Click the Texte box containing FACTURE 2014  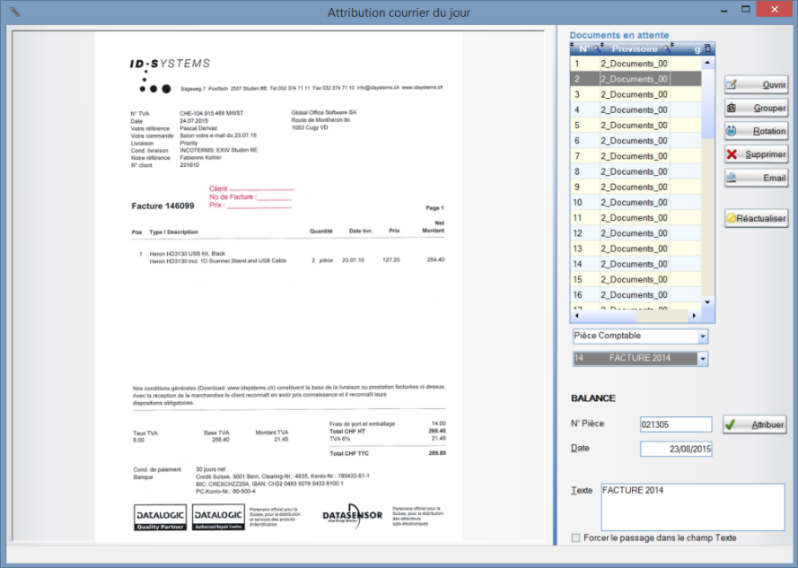tap(693, 507)
